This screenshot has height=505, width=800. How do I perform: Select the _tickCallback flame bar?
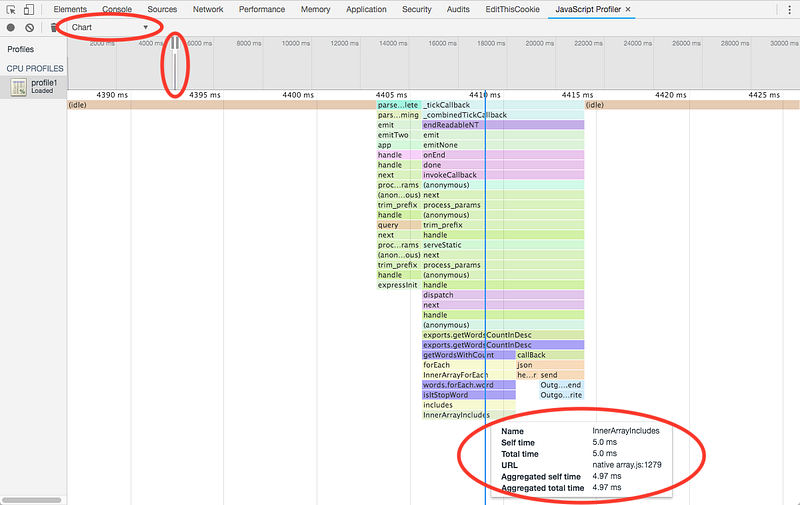(503, 105)
